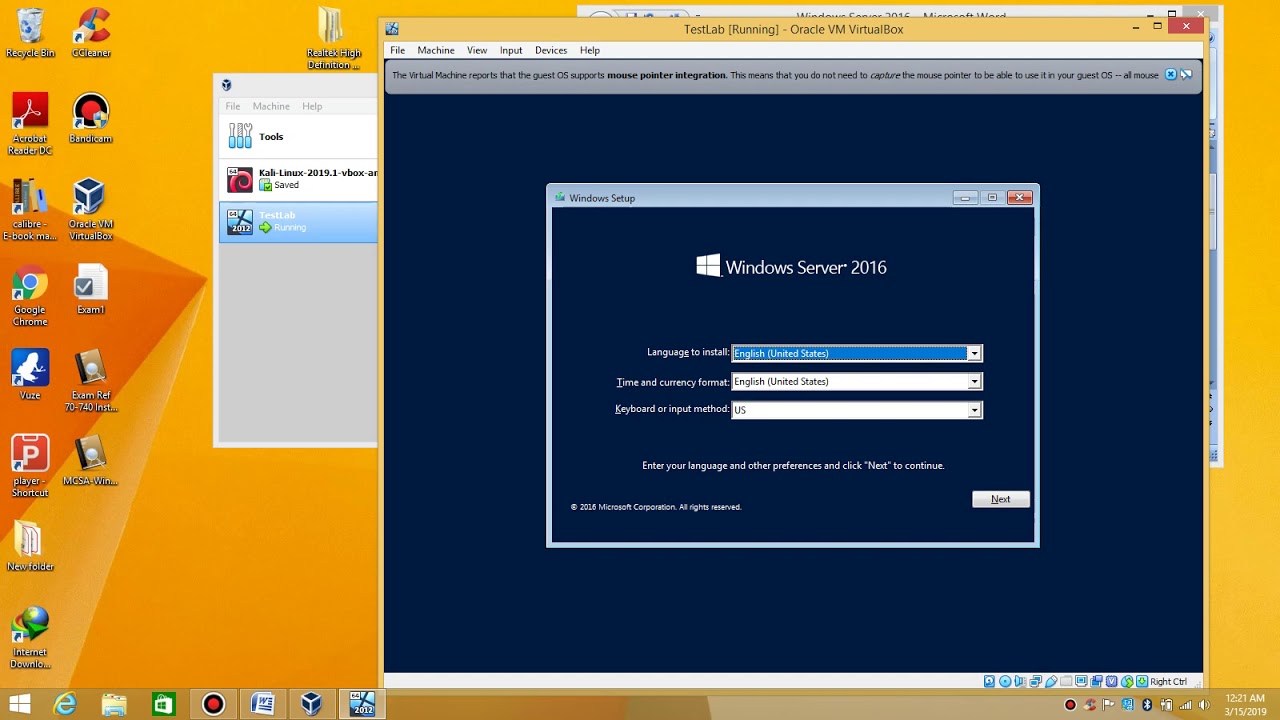Click the shared folders status icon
1280x720 pixels.
(1066, 681)
